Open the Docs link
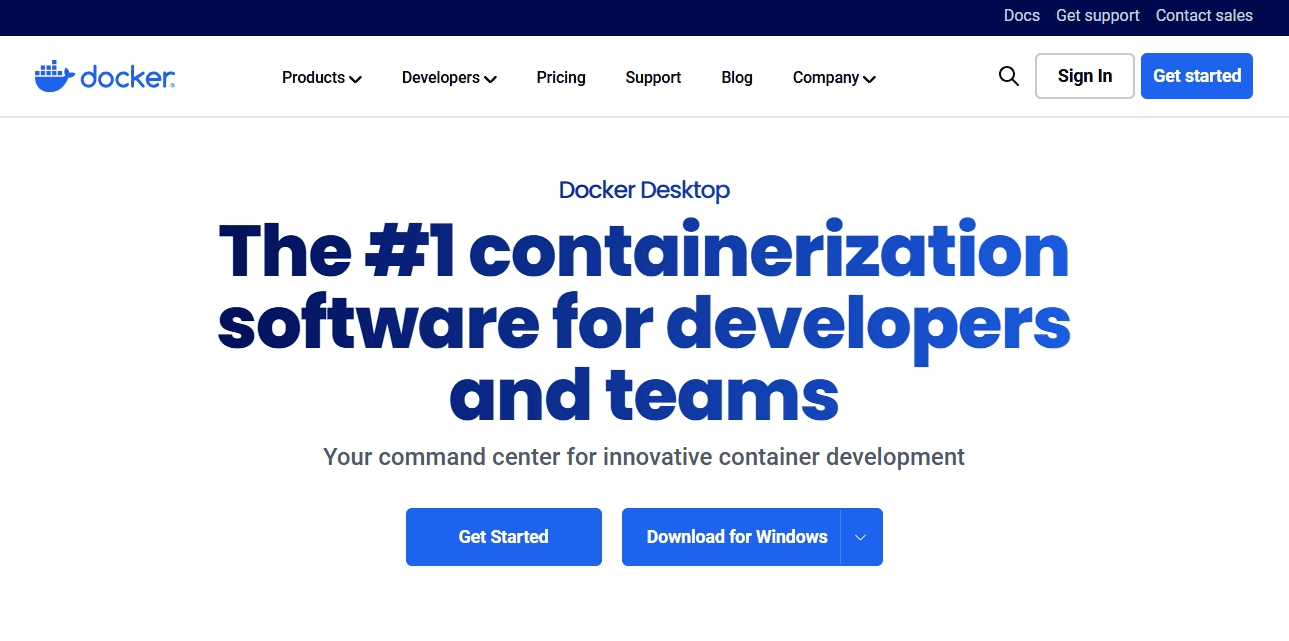Image resolution: width=1289 pixels, height=641 pixels. (1022, 15)
